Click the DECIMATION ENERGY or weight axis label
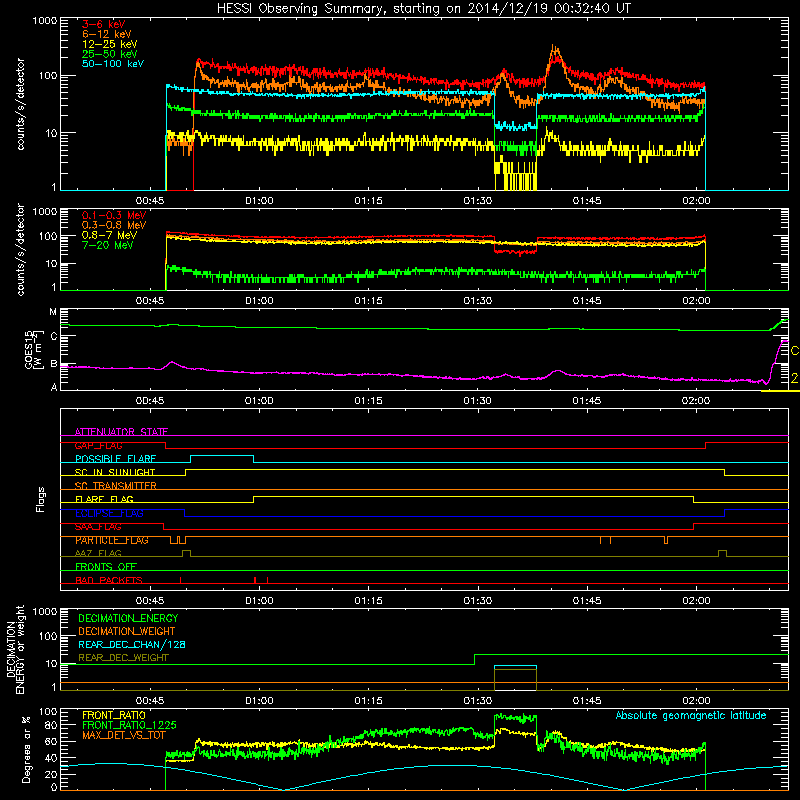 tap(15, 649)
